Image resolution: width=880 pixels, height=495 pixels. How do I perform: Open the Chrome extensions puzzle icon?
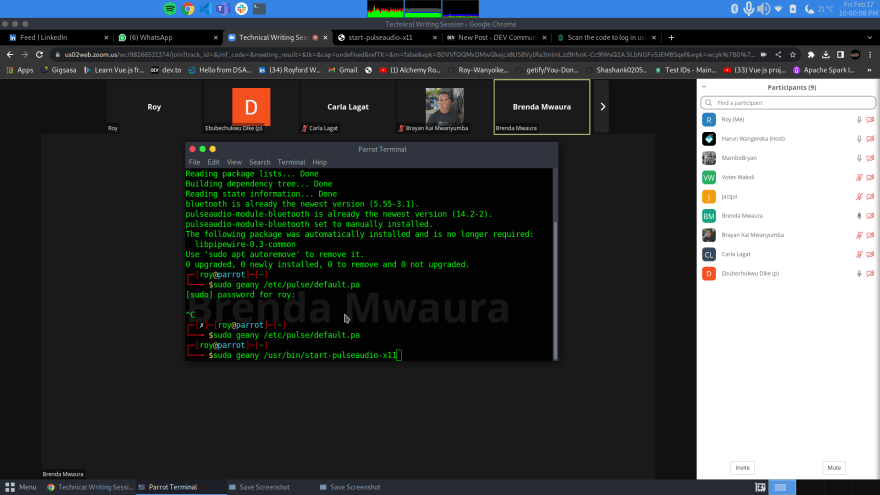[x=810, y=54]
